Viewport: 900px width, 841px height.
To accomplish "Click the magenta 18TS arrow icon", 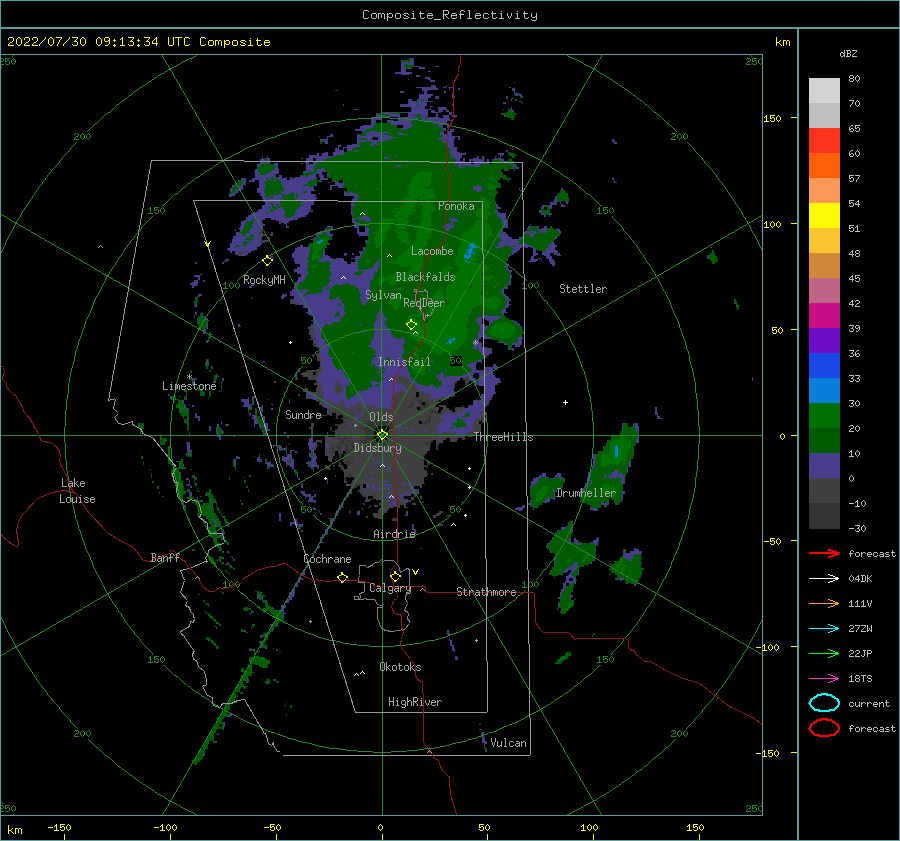I will point(824,679).
